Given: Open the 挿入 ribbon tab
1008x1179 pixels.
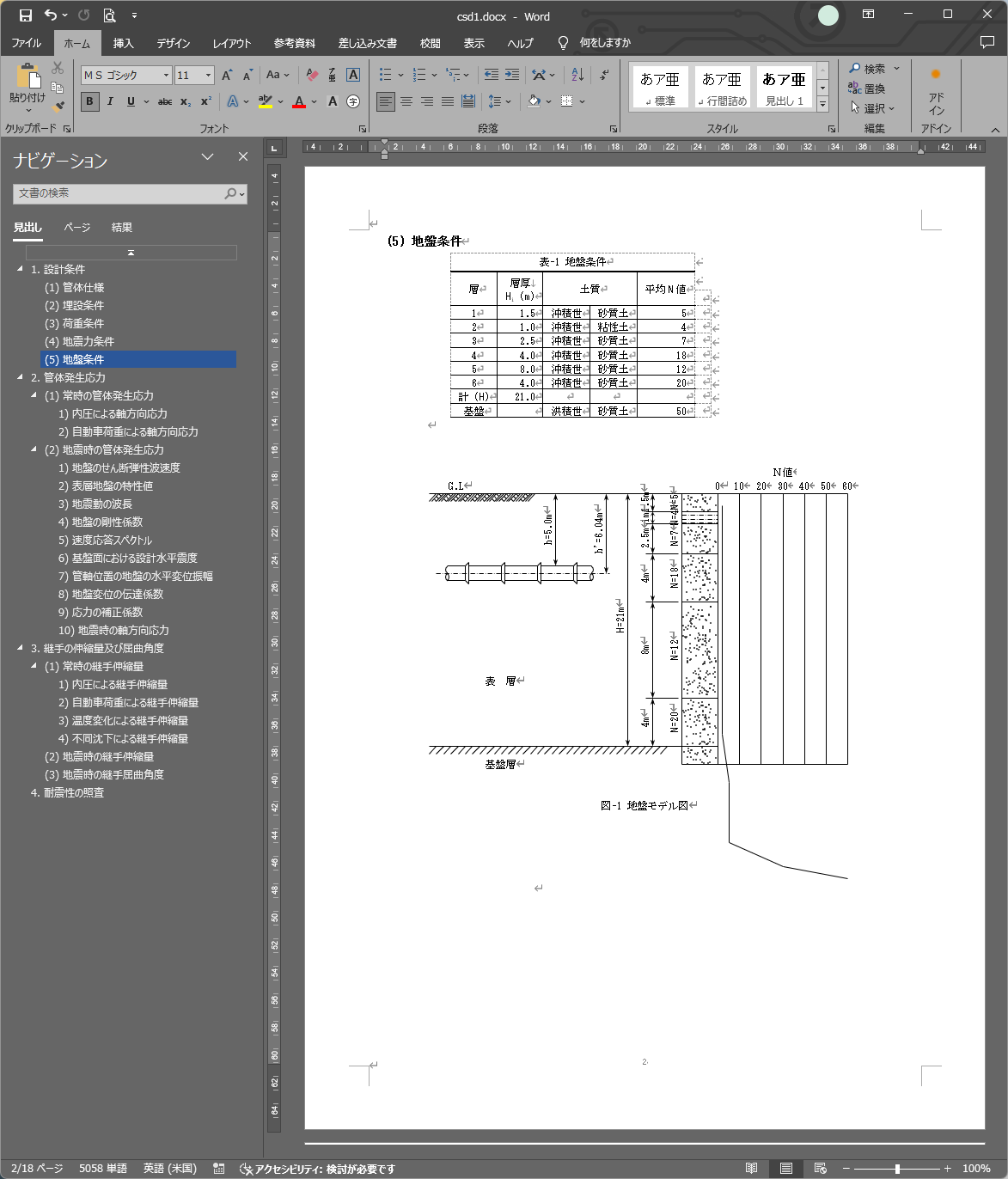Looking at the screenshot, I should click(123, 43).
